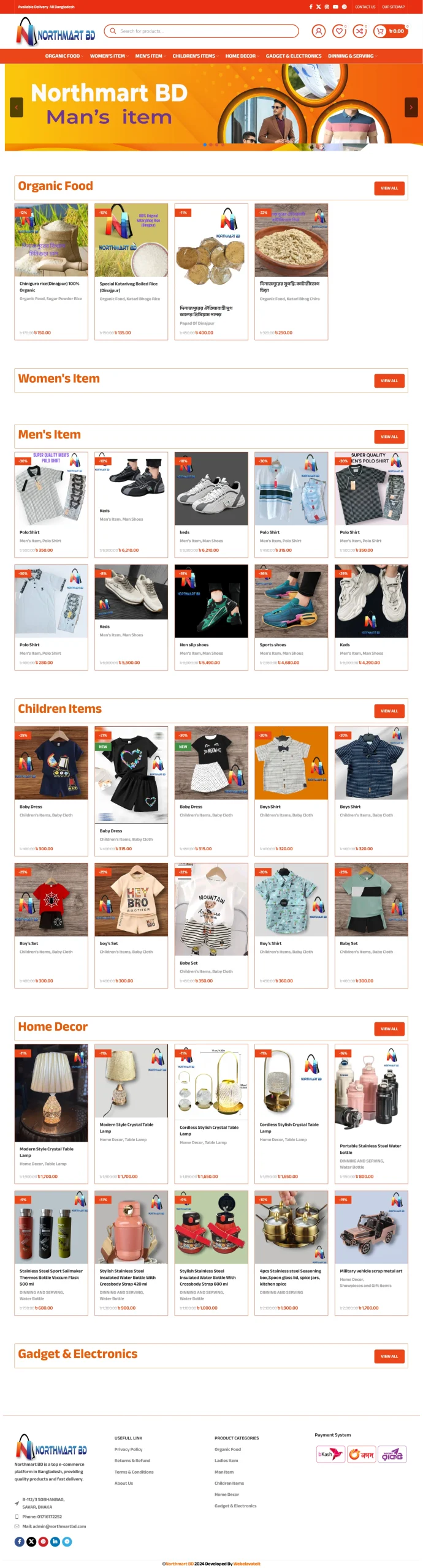Click the YouTube icon in top bar
This screenshot has width=423, height=1568.
point(335,7)
